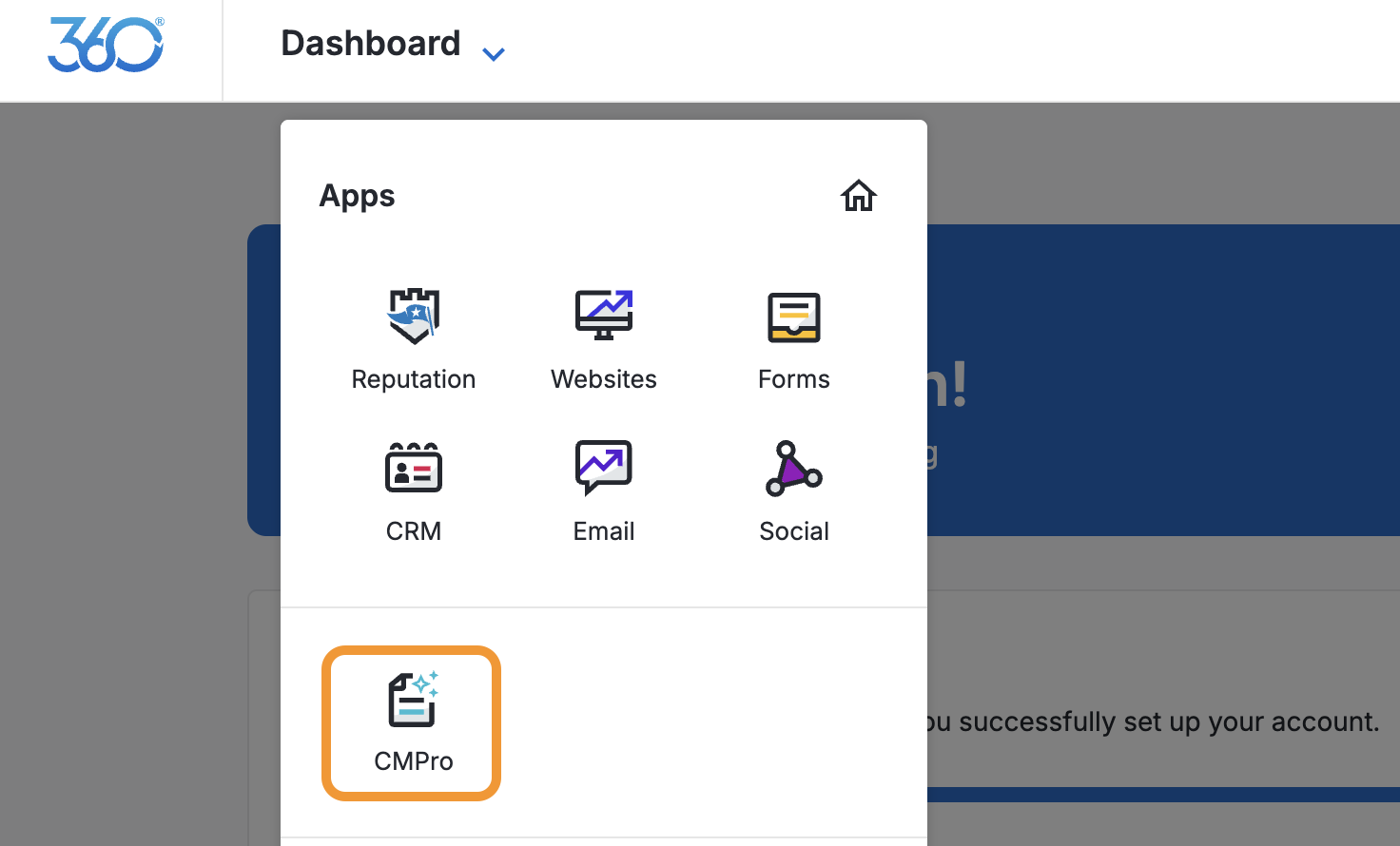Expand the Dashboard dropdown chevron

(493, 54)
